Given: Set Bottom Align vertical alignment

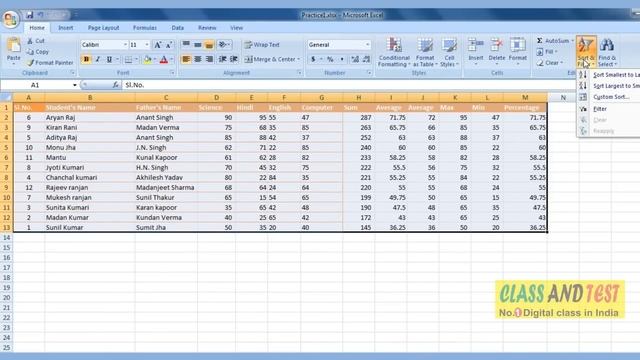Looking at the screenshot, I should [209, 44].
